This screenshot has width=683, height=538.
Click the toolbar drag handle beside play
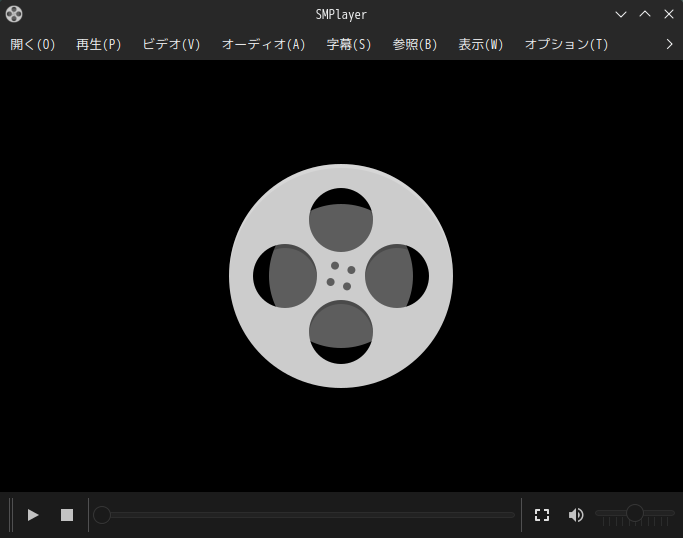click(11, 515)
